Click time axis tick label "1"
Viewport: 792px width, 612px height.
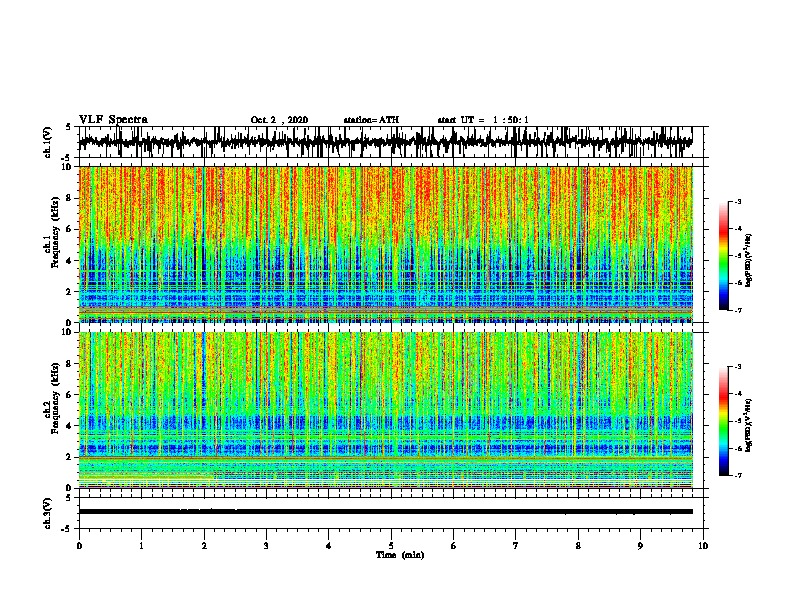pyautogui.click(x=141, y=546)
